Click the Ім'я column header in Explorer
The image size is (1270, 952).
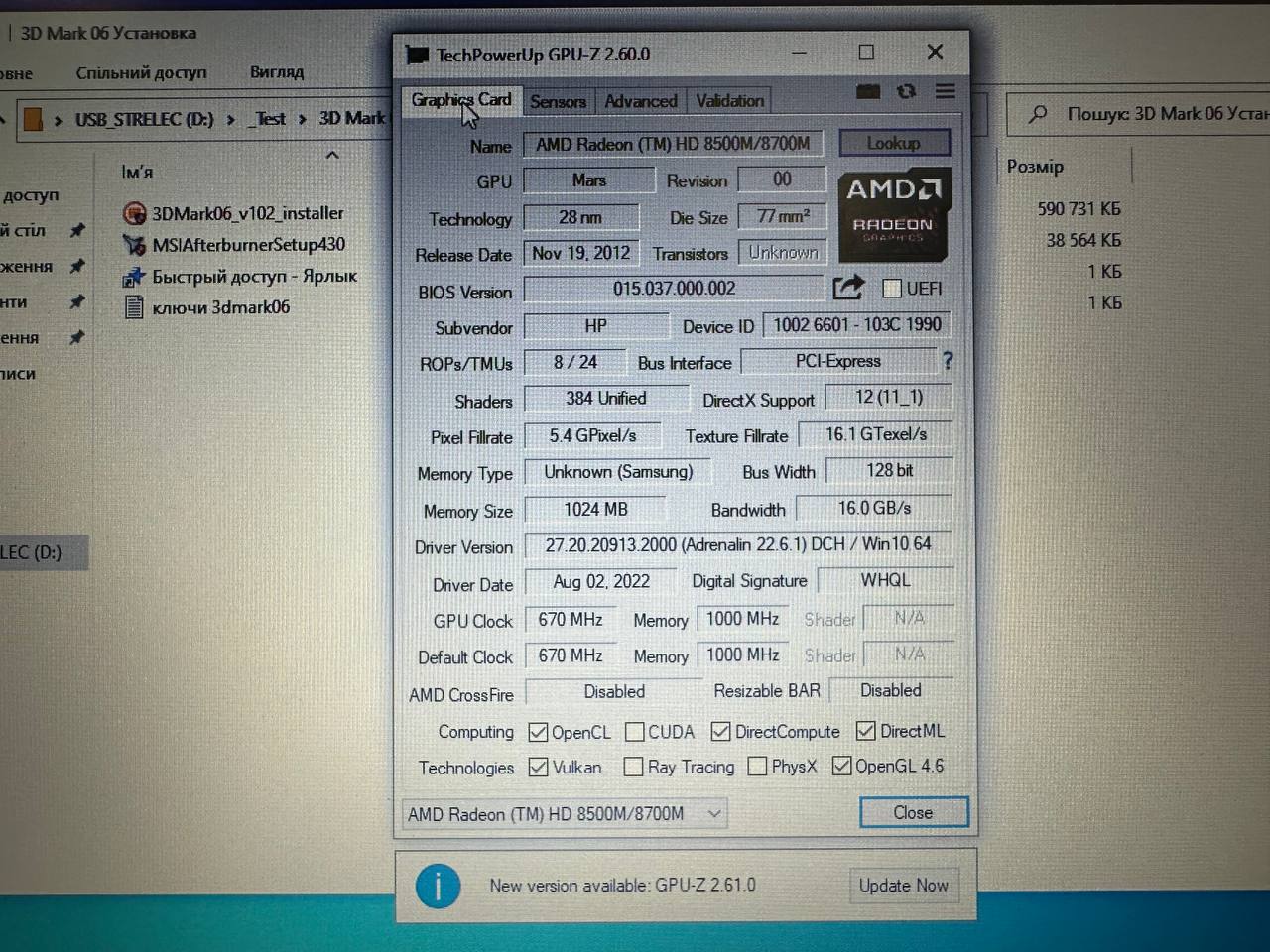pos(137,172)
